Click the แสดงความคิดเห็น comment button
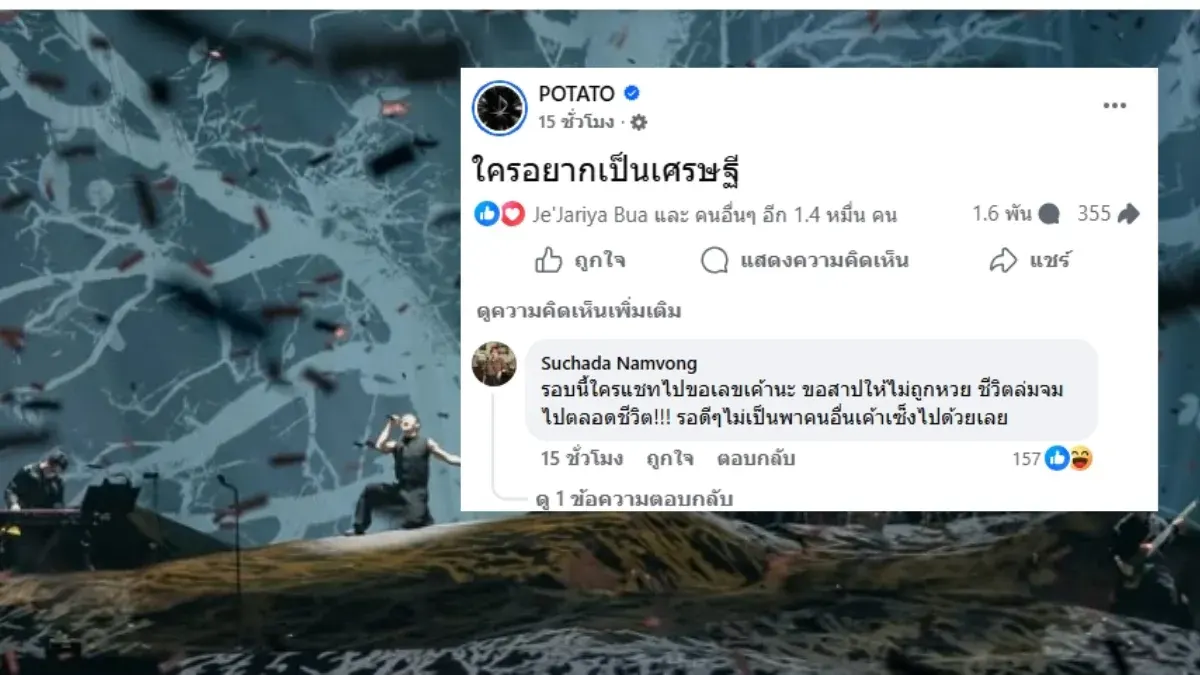Viewport: 1200px width, 675px height. 805,261
